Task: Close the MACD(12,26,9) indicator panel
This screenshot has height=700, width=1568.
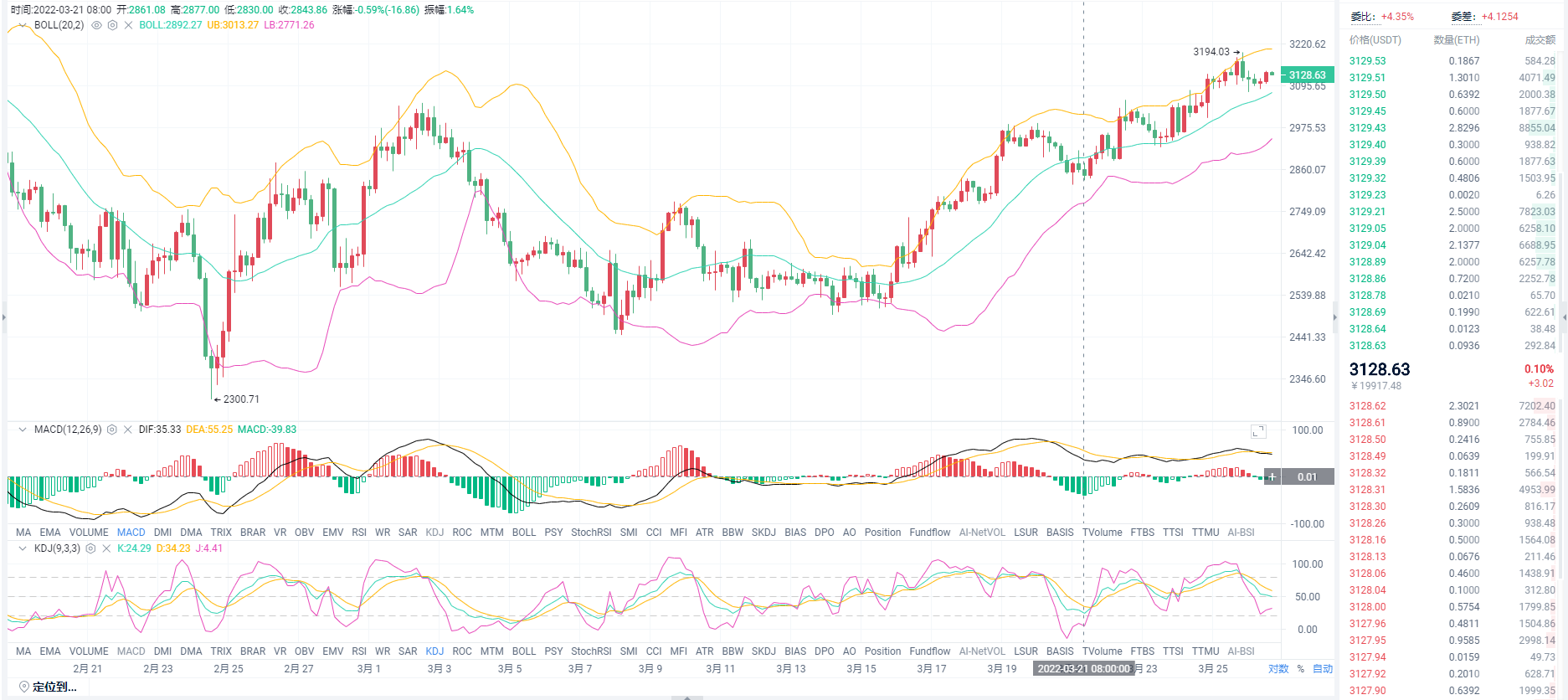Action: 127,430
